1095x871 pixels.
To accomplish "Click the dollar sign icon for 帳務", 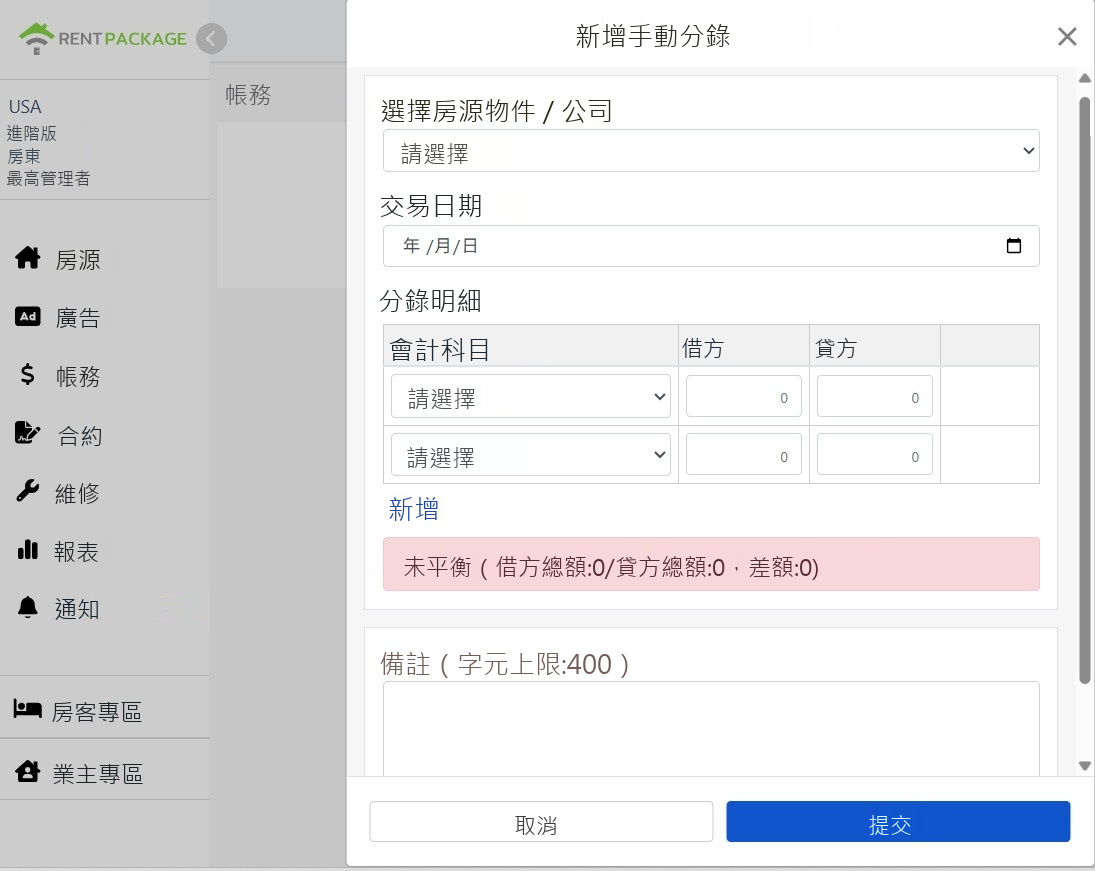I will [27, 374].
